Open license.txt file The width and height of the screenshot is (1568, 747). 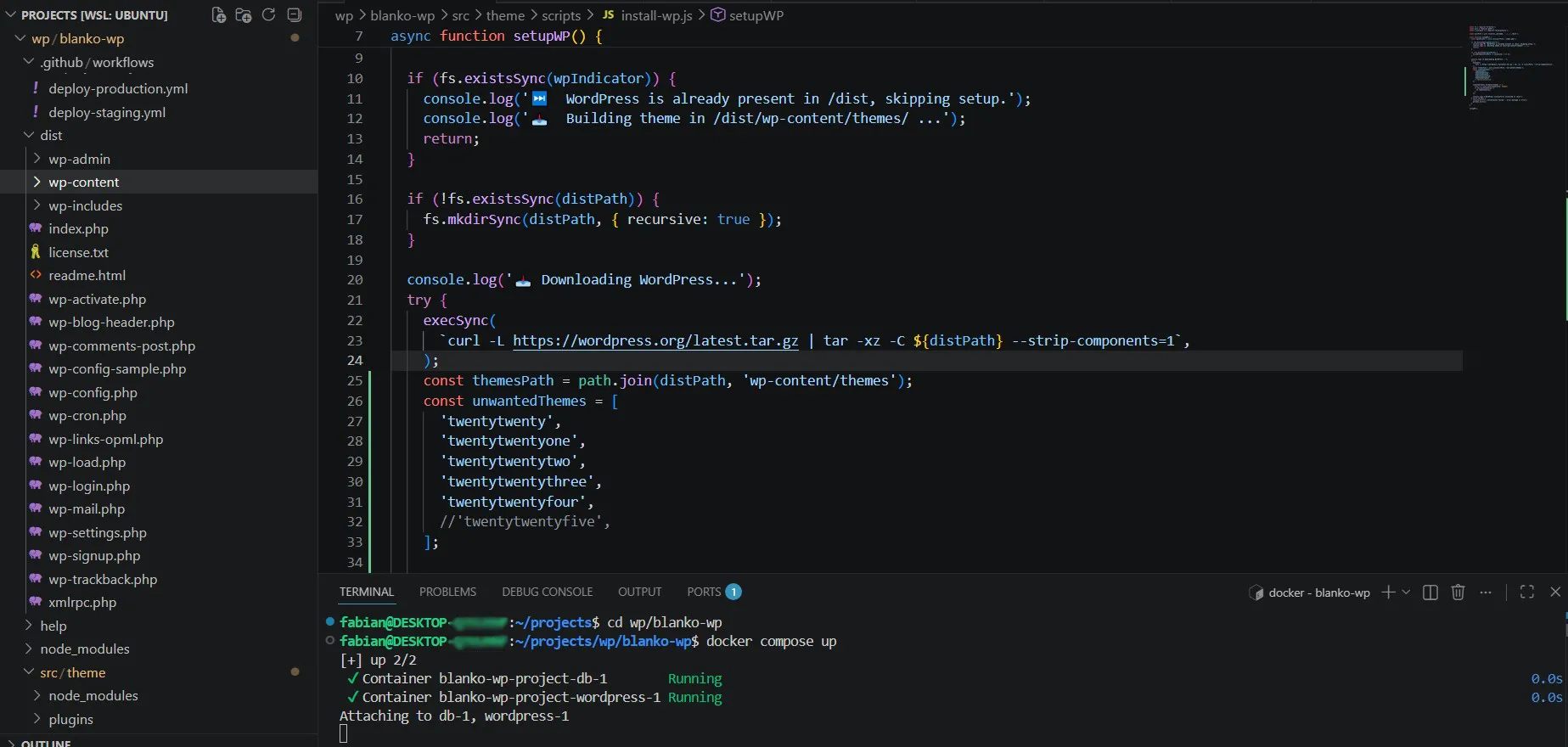coord(78,252)
